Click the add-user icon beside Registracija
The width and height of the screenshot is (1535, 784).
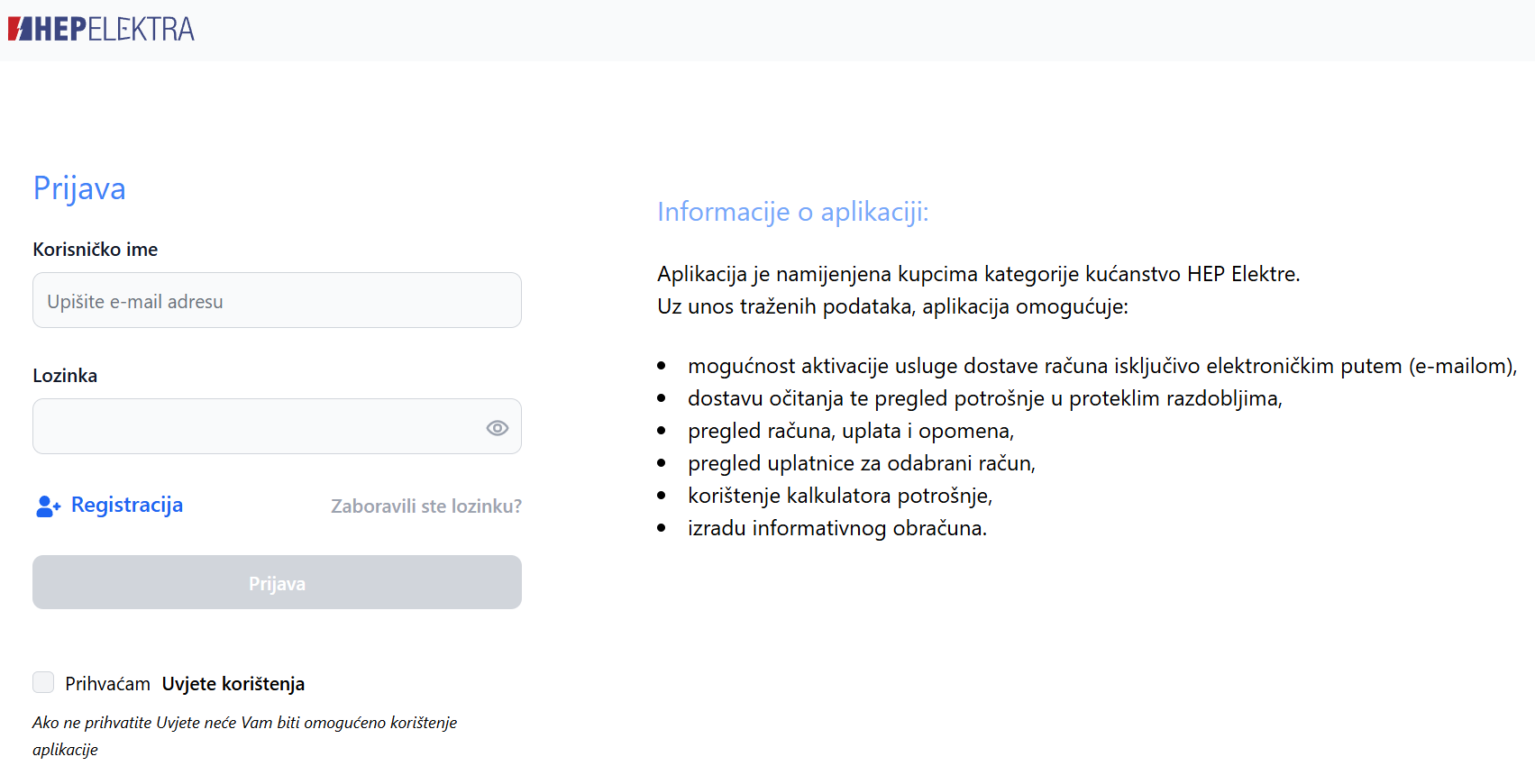click(x=48, y=506)
